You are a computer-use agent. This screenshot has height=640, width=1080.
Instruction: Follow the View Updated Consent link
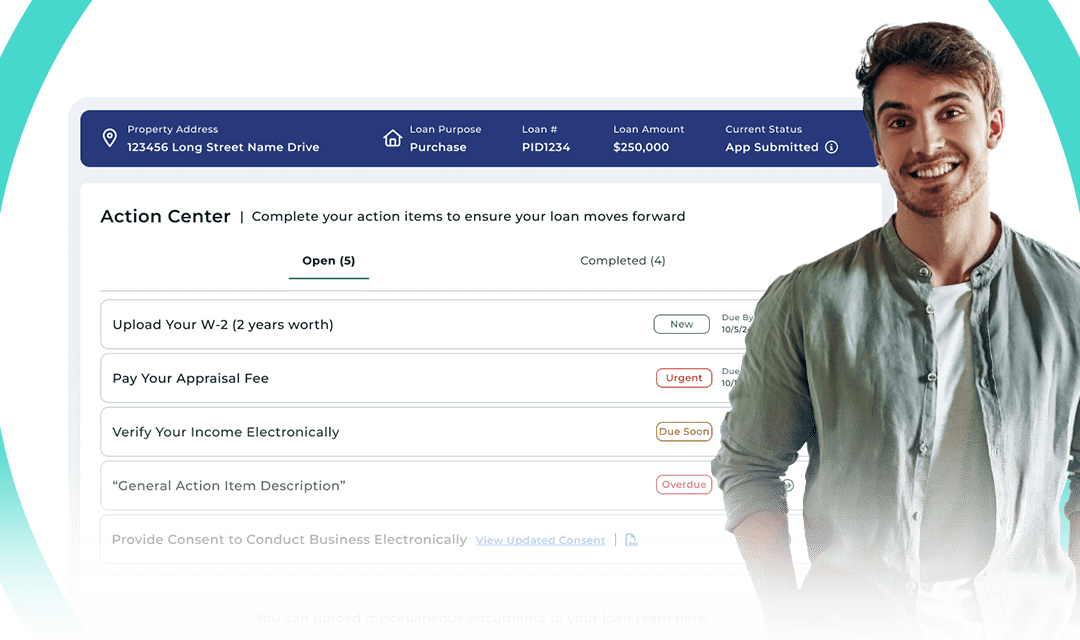(540, 540)
